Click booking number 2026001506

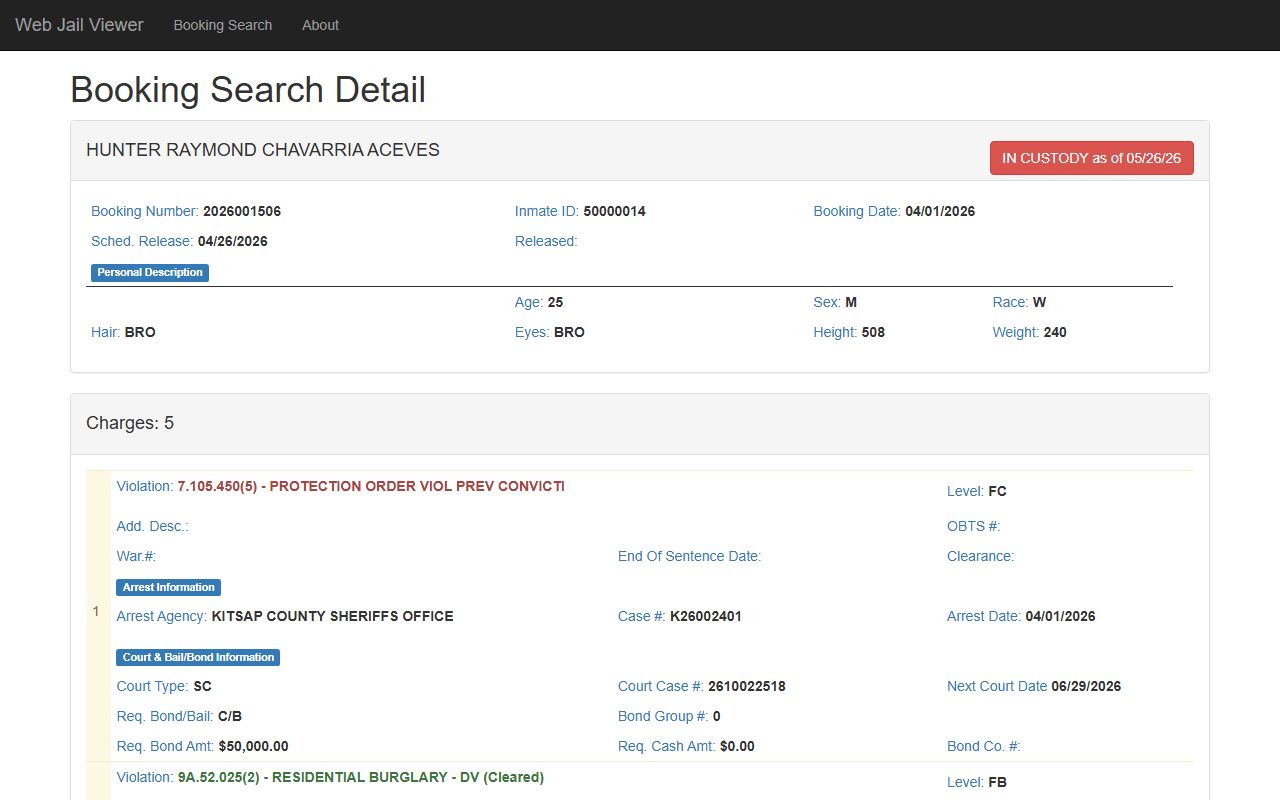[242, 211]
